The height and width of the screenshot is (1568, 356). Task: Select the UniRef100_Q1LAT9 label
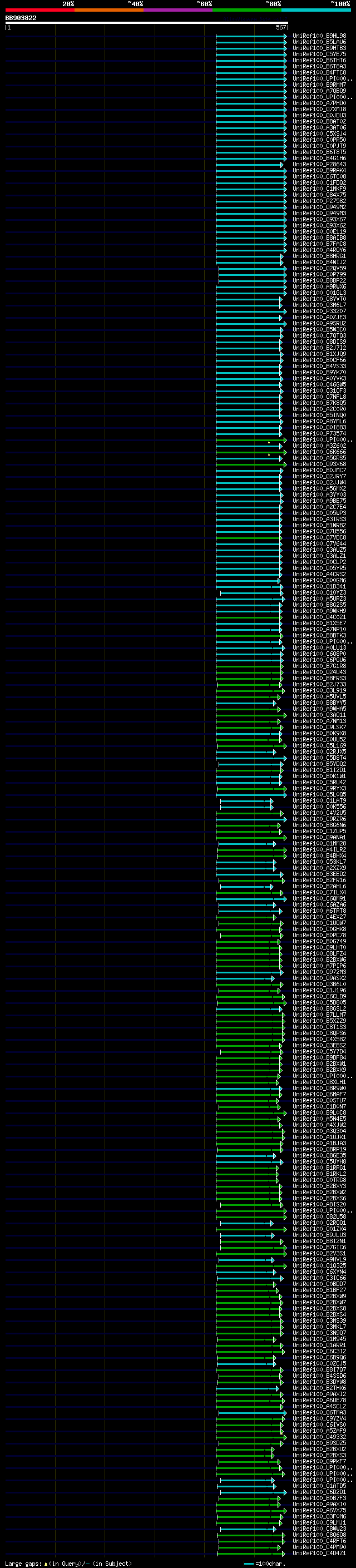pyautogui.click(x=319, y=801)
